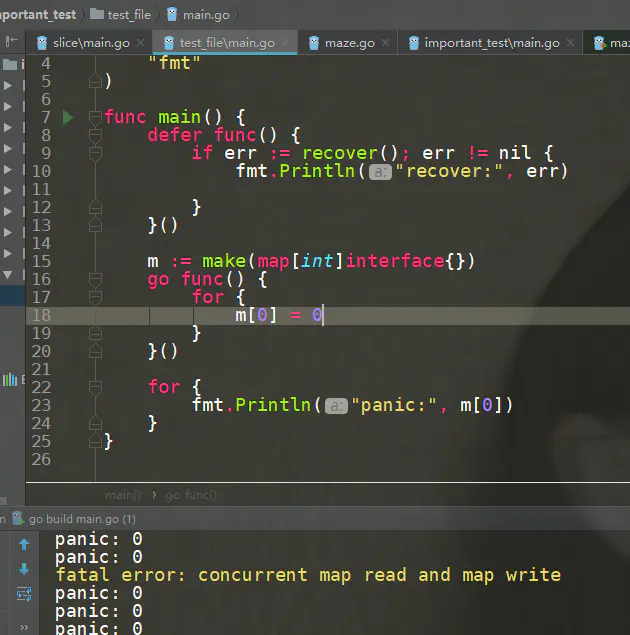Screen dimensions: 630x635
Task: Click gopher icon on important_test\main.go tab
Action: pos(413,43)
